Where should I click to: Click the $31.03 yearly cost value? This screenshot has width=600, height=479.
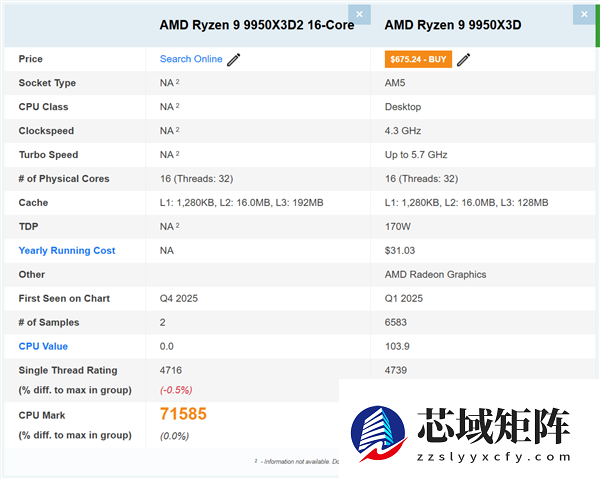pyautogui.click(x=400, y=251)
